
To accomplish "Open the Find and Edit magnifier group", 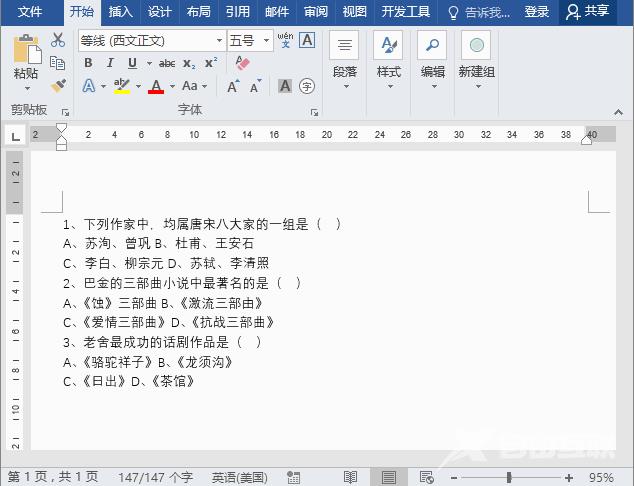I will pyautogui.click(x=432, y=60).
